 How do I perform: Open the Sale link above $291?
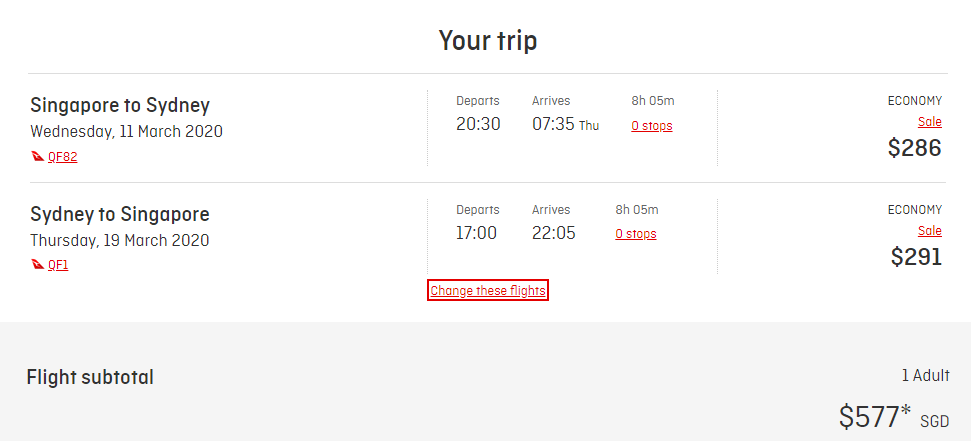[930, 231]
